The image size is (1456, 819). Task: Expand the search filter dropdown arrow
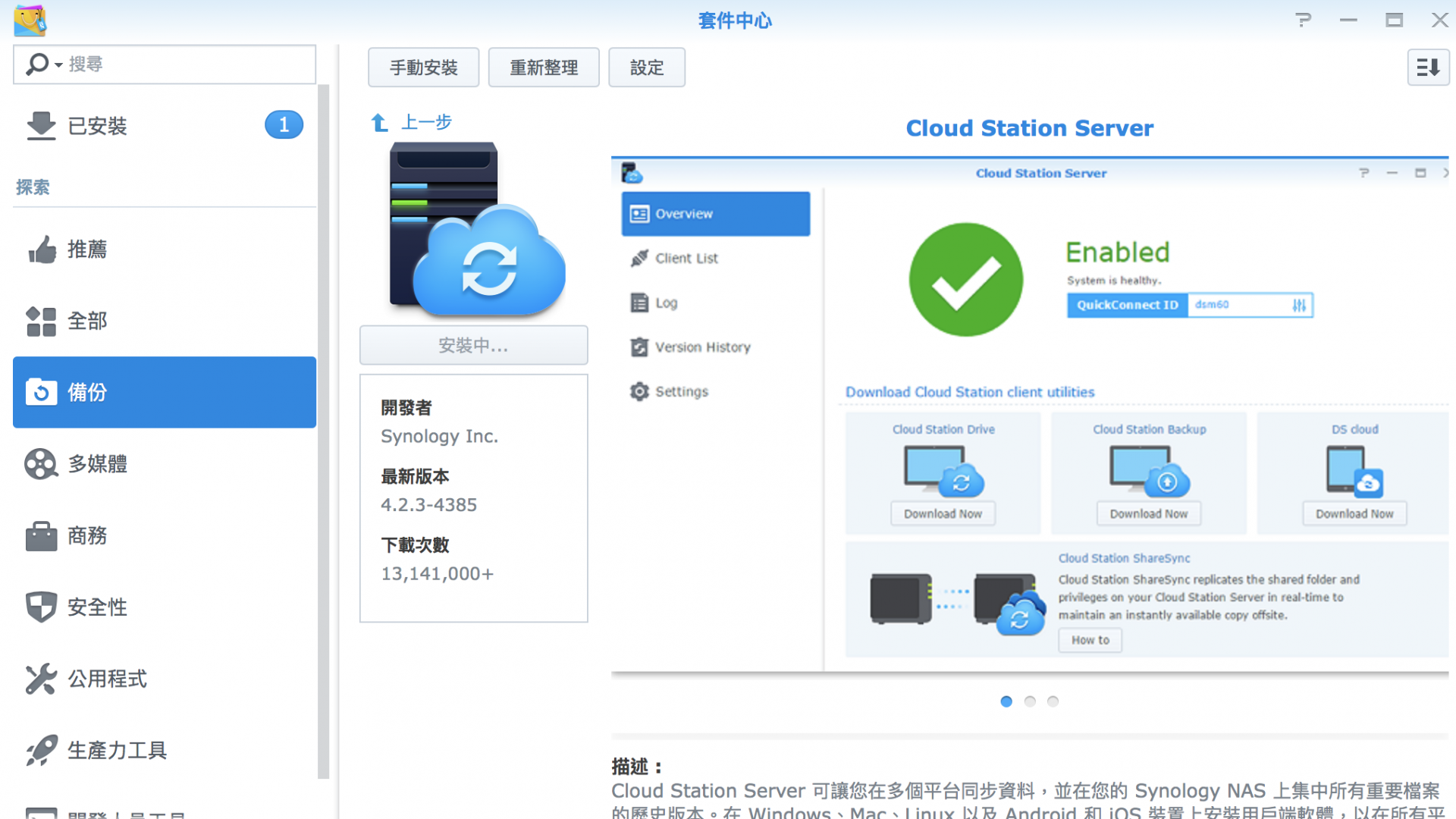pos(58,65)
